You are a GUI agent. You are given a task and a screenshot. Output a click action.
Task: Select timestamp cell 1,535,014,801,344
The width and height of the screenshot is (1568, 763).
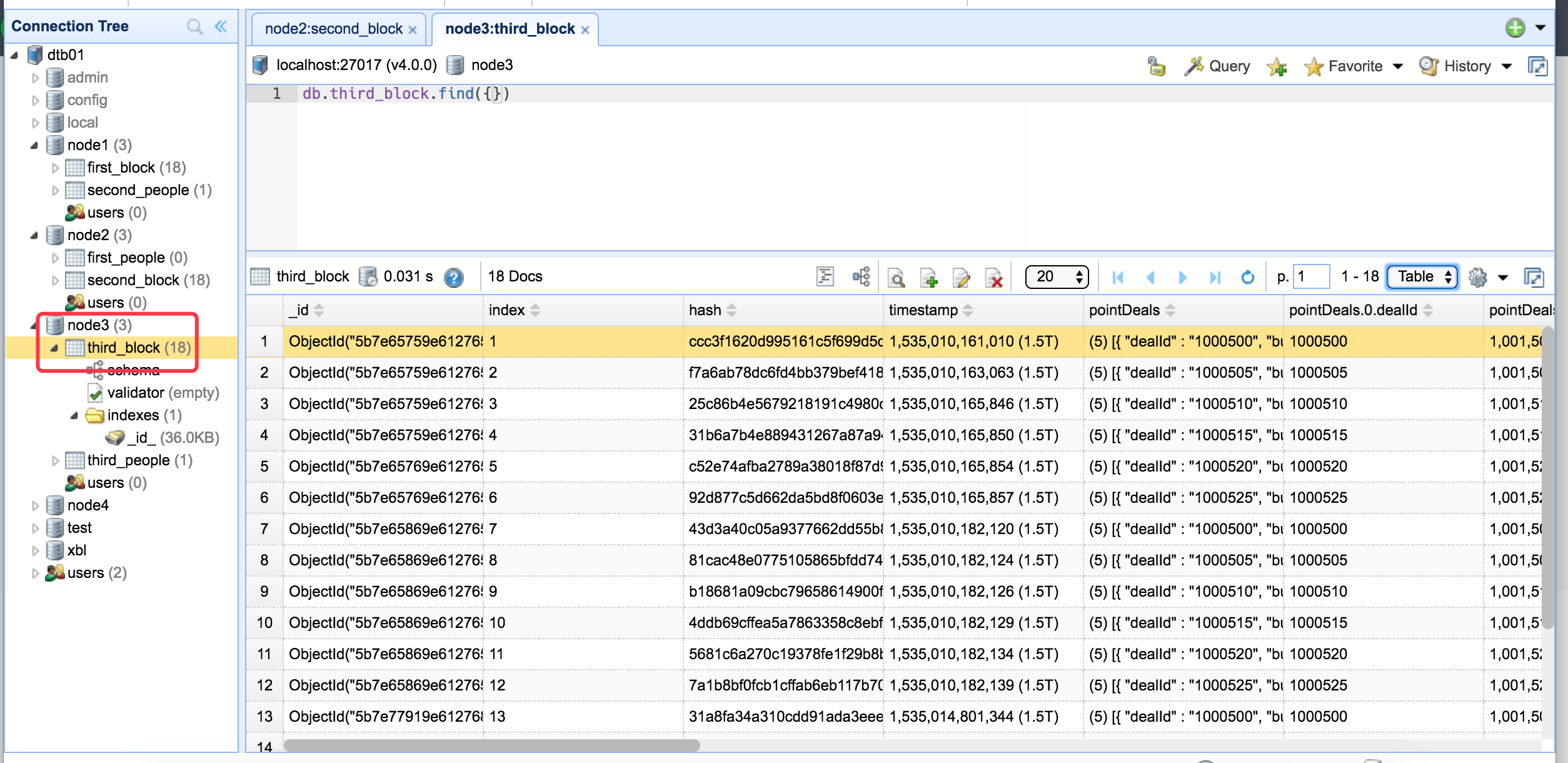983,717
